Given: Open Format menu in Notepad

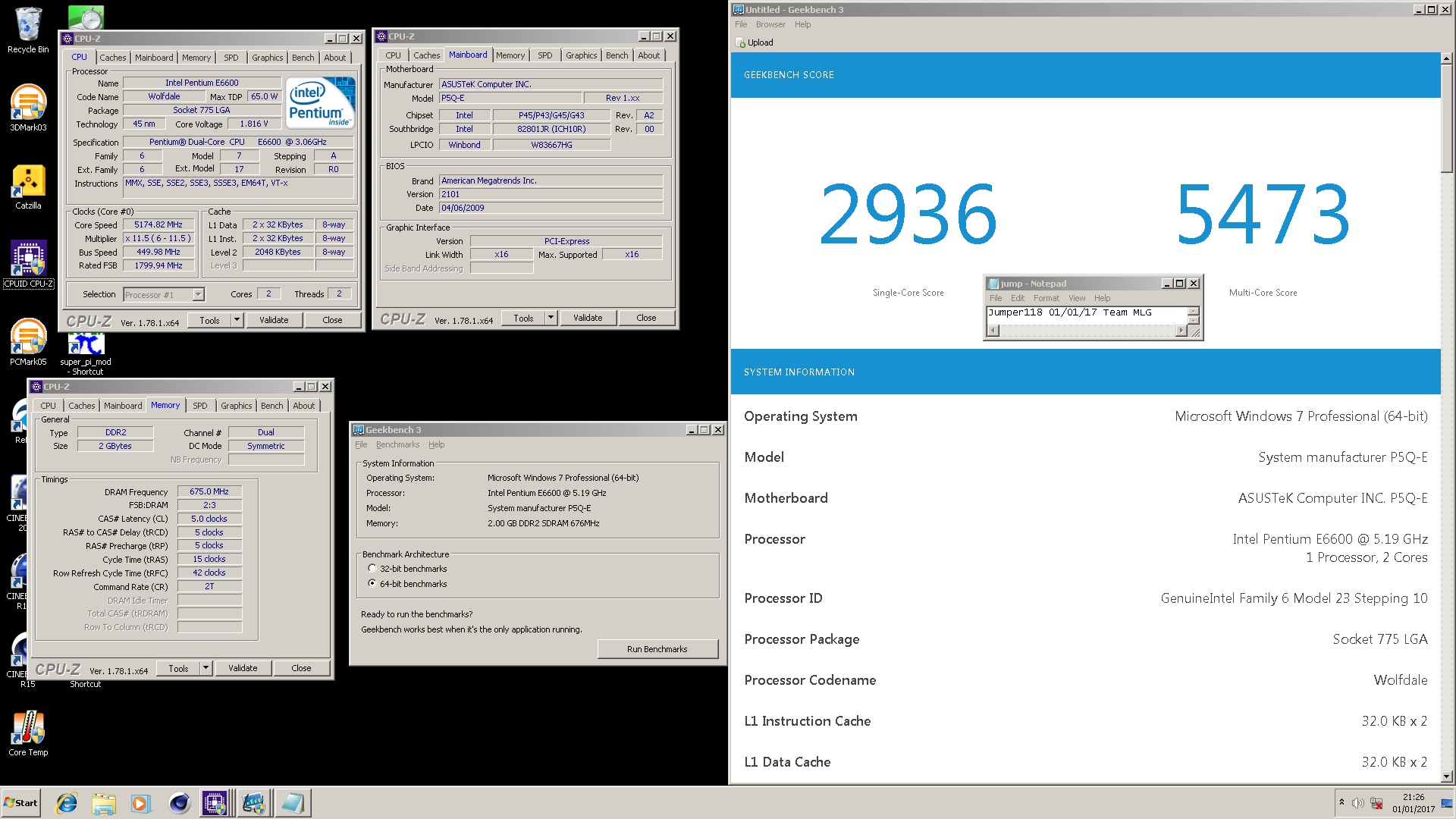Looking at the screenshot, I should [1046, 298].
